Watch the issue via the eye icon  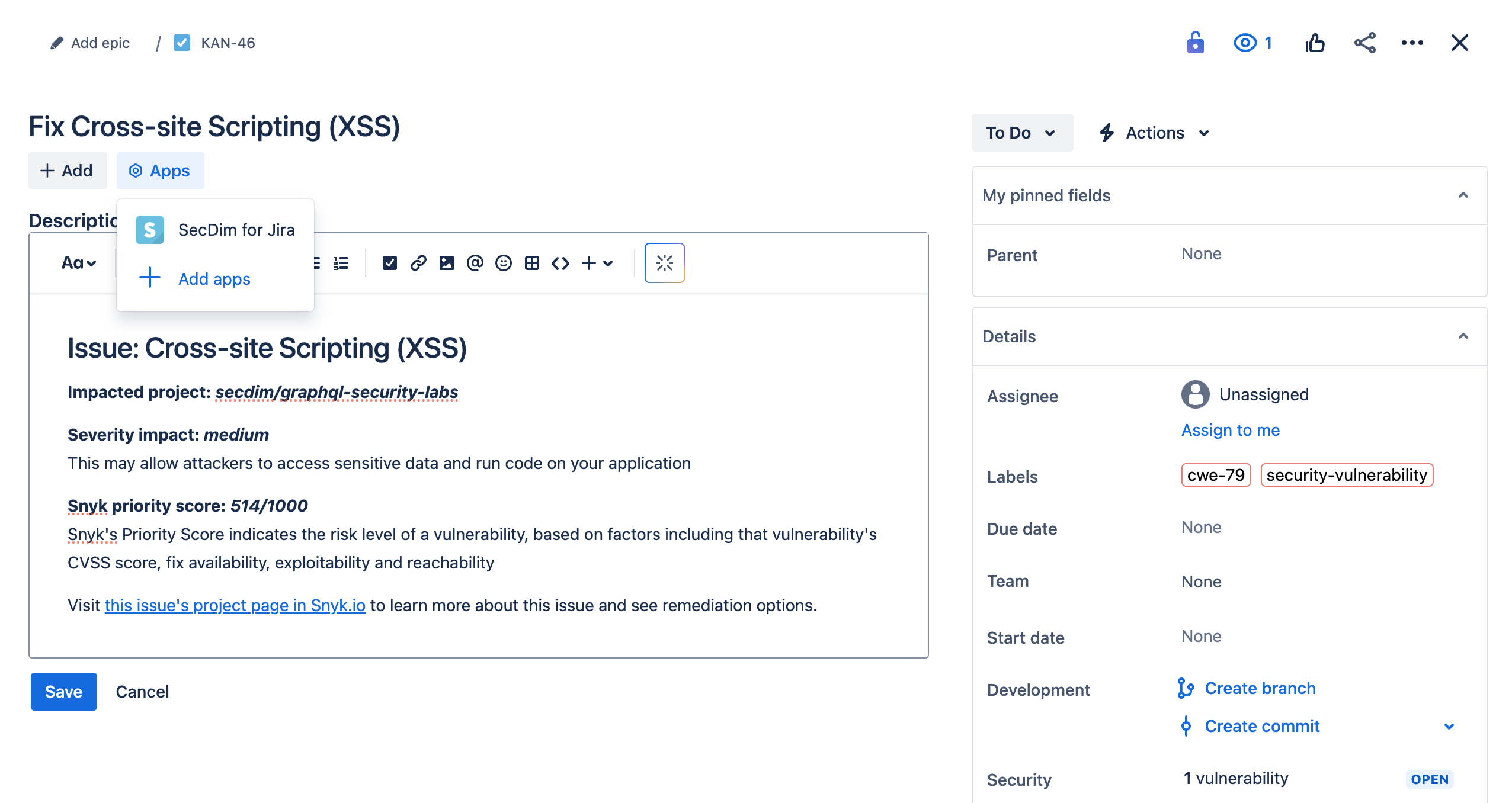(x=1246, y=42)
